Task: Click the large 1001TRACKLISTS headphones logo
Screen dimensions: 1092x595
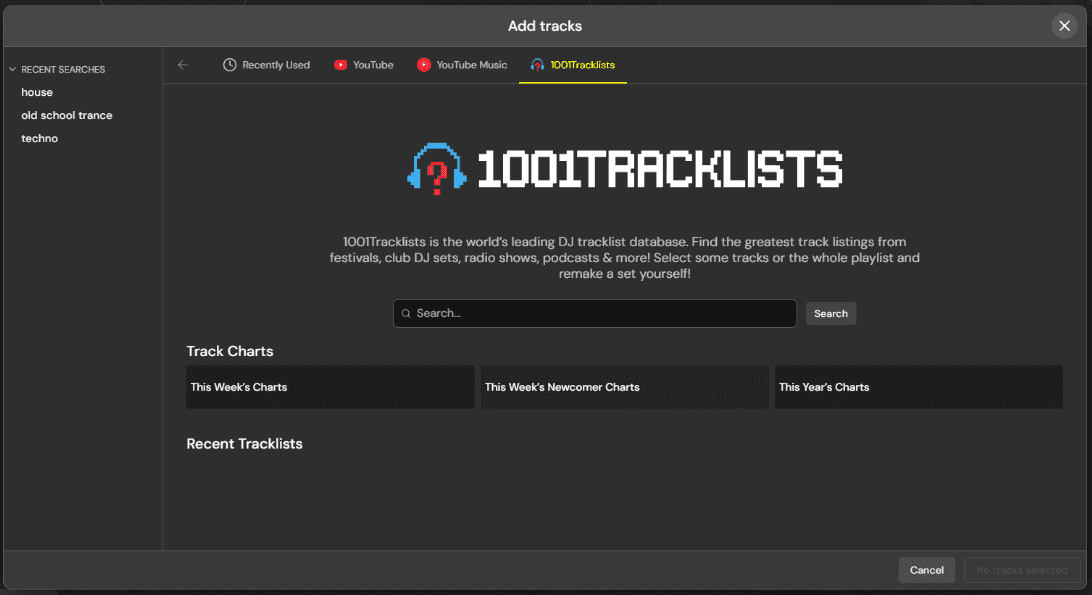Action: (x=438, y=170)
